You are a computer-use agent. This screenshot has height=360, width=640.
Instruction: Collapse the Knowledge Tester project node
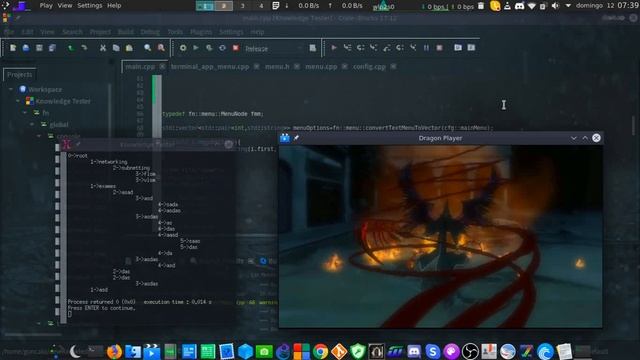18,101
